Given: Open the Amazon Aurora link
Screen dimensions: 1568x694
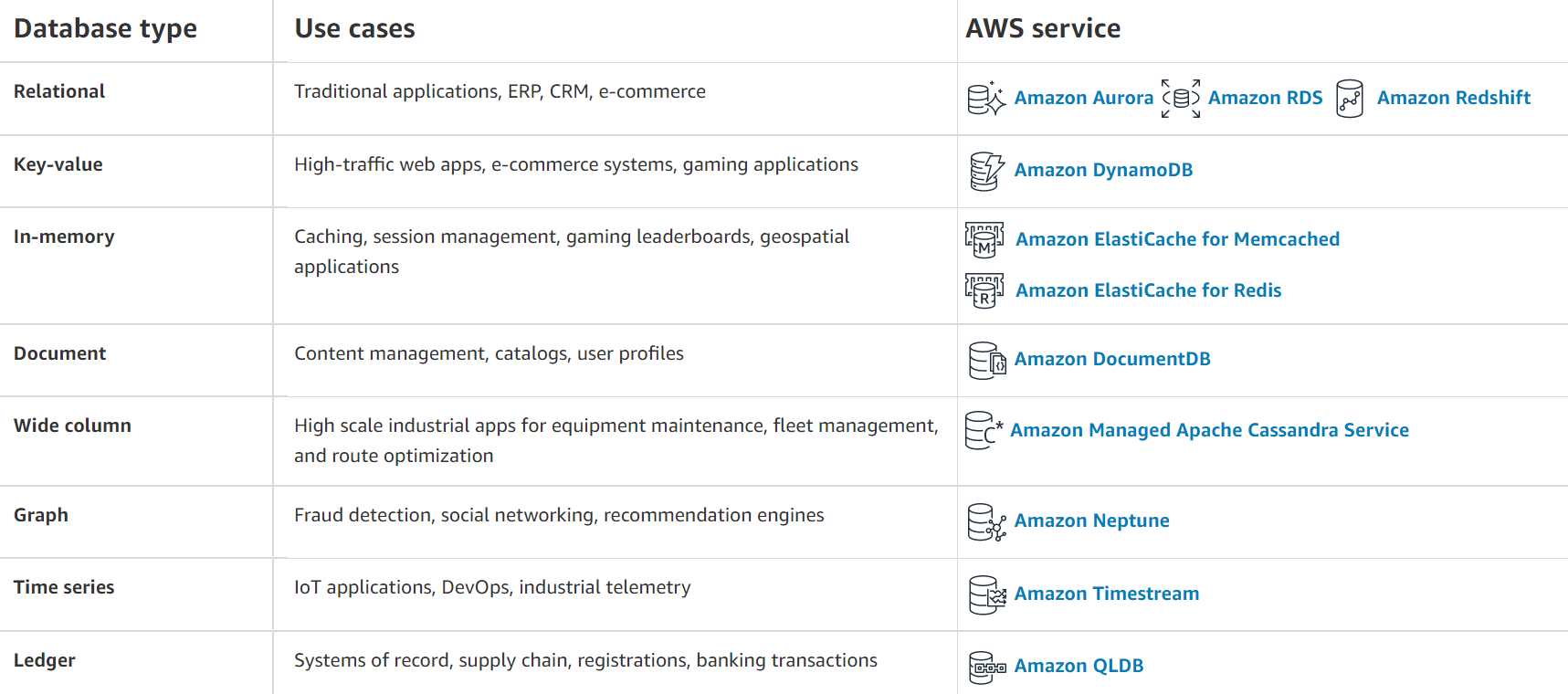Looking at the screenshot, I should click(1084, 98).
